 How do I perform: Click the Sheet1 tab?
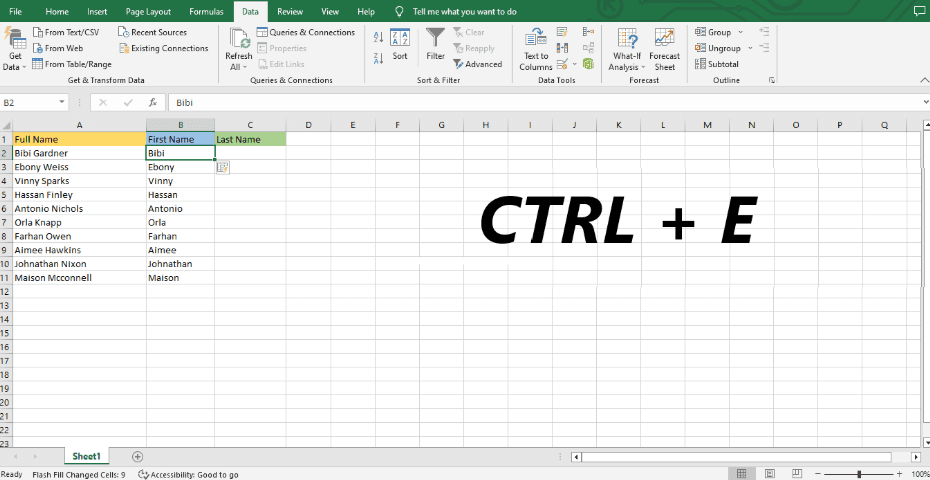pyautogui.click(x=87, y=456)
